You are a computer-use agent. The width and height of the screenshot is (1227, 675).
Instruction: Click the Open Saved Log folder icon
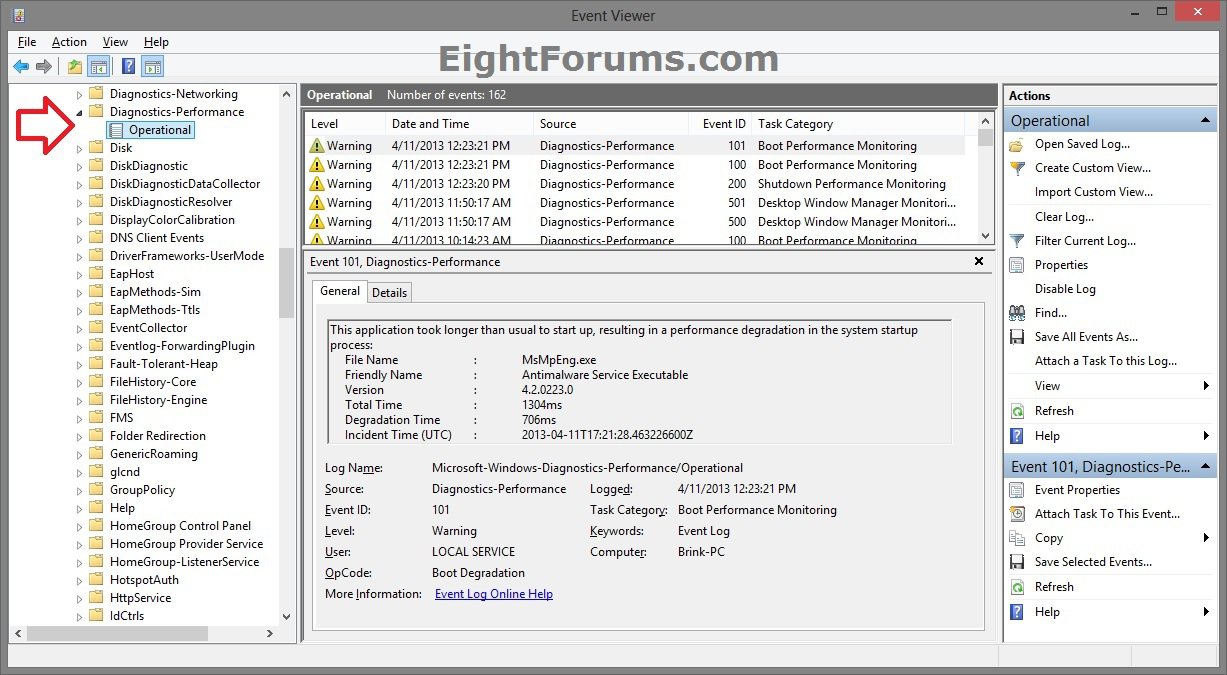click(1017, 144)
